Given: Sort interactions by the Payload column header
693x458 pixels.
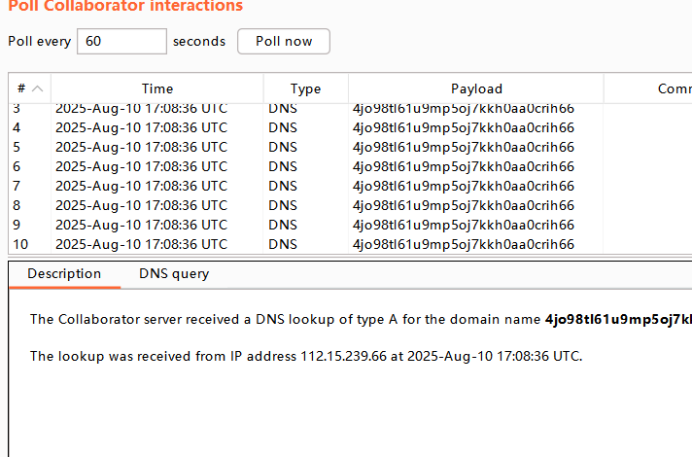Looking at the screenshot, I should coord(476,89).
